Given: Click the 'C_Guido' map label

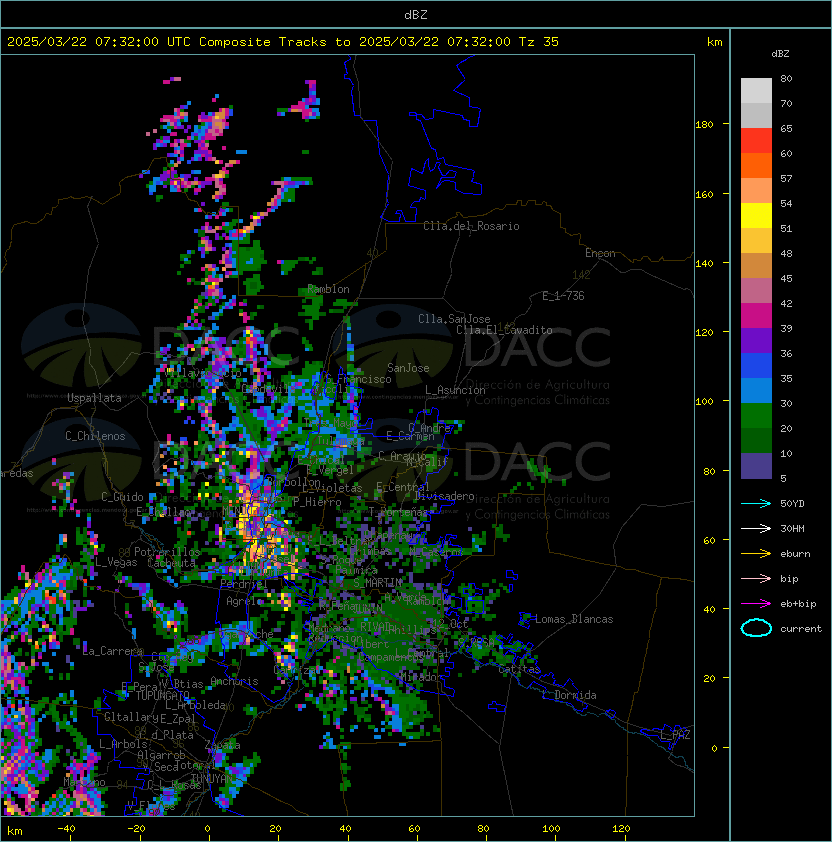Looking at the screenshot, I should coord(122,497).
